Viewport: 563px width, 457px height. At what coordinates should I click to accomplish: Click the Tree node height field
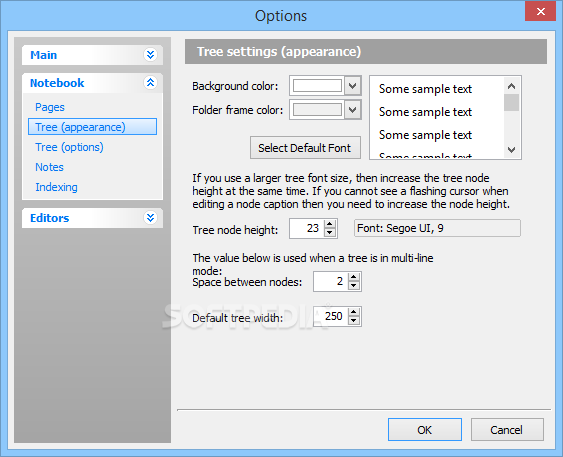pyautogui.click(x=307, y=228)
